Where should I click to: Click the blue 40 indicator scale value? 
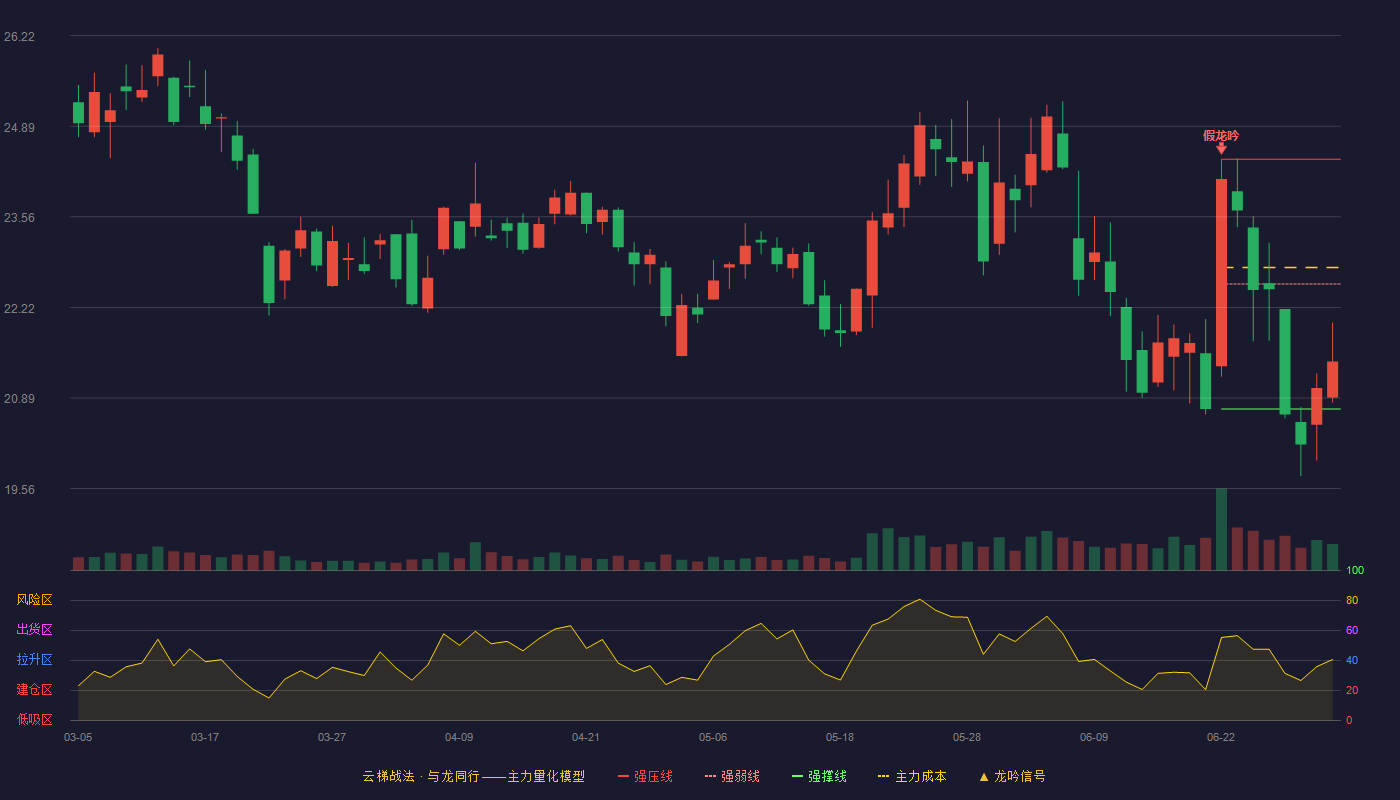point(1352,661)
